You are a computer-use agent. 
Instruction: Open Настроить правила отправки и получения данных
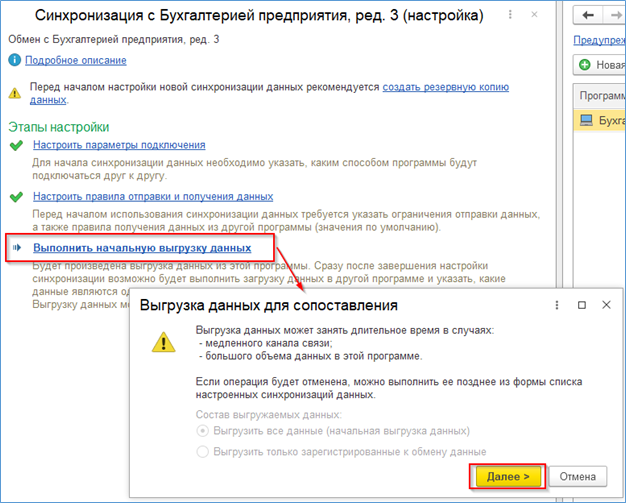click(153, 196)
